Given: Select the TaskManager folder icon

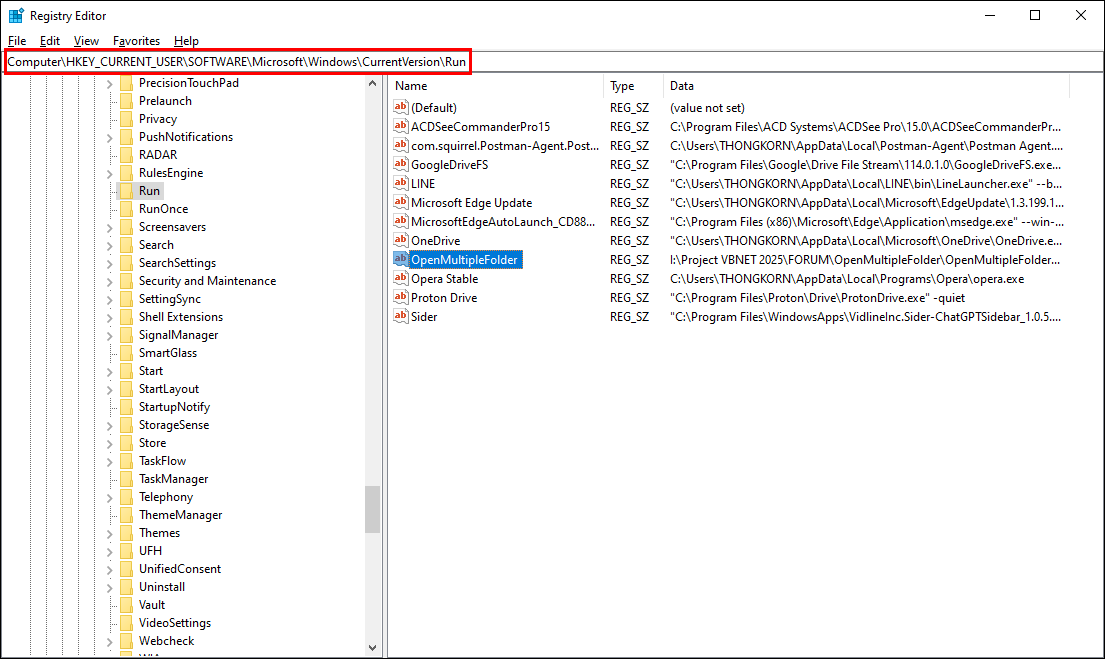Looking at the screenshot, I should 126,479.
